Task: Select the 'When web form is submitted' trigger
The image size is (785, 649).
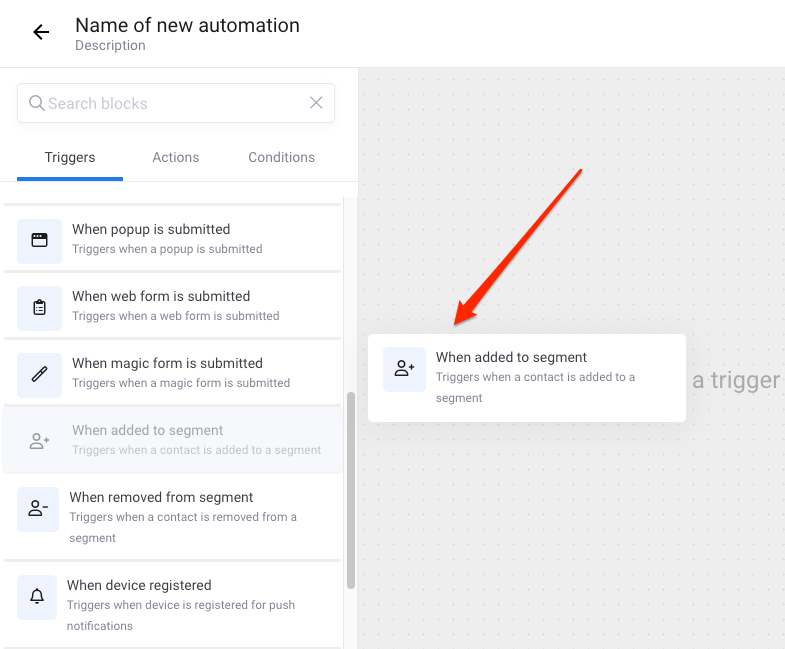Action: pyautogui.click(x=173, y=306)
